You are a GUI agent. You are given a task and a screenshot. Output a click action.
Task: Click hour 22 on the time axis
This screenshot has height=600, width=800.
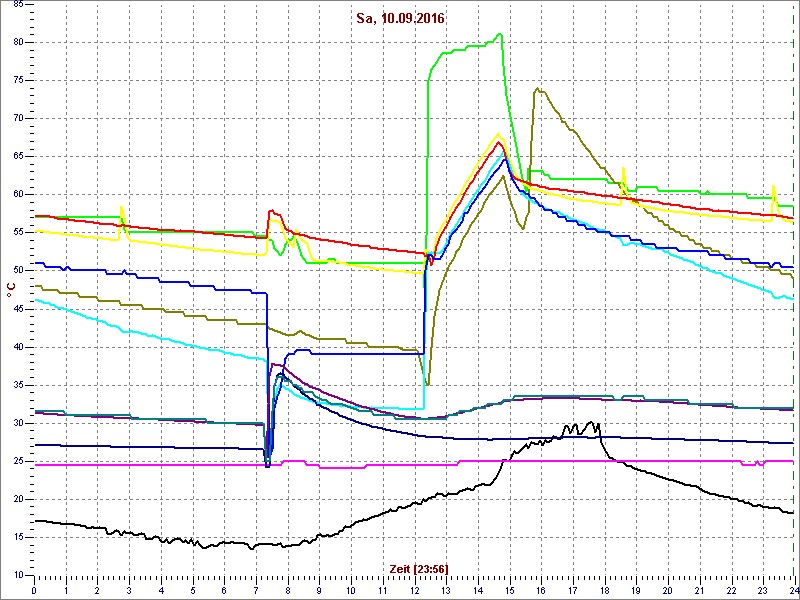(731, 590)
